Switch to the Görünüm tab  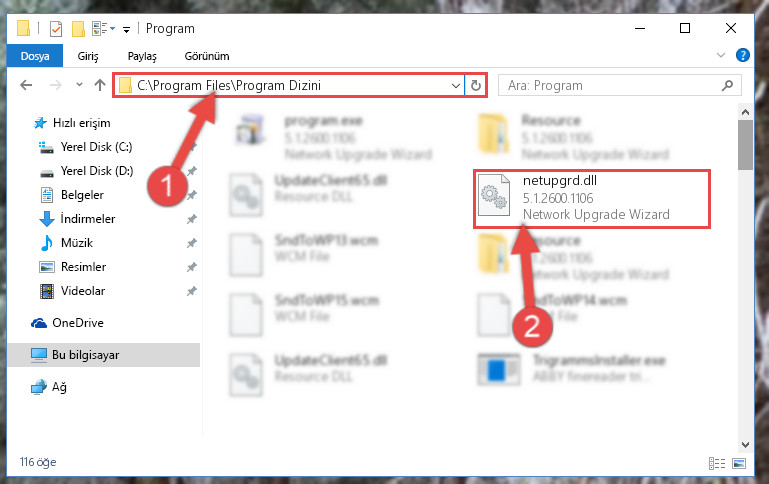point(207,56)
